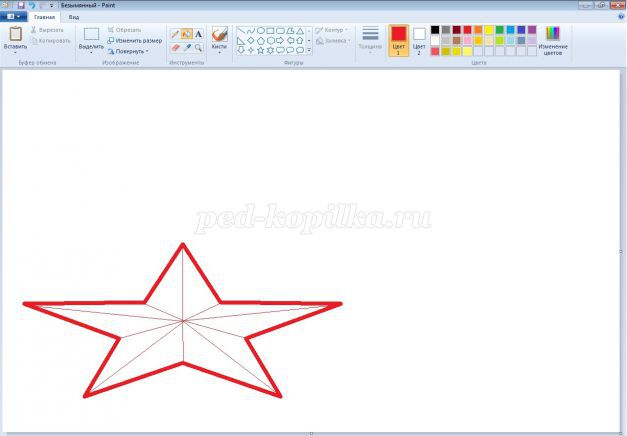627x436 pixels.
Task: Choose the Five-point star shape
Action: pos(261,50)
